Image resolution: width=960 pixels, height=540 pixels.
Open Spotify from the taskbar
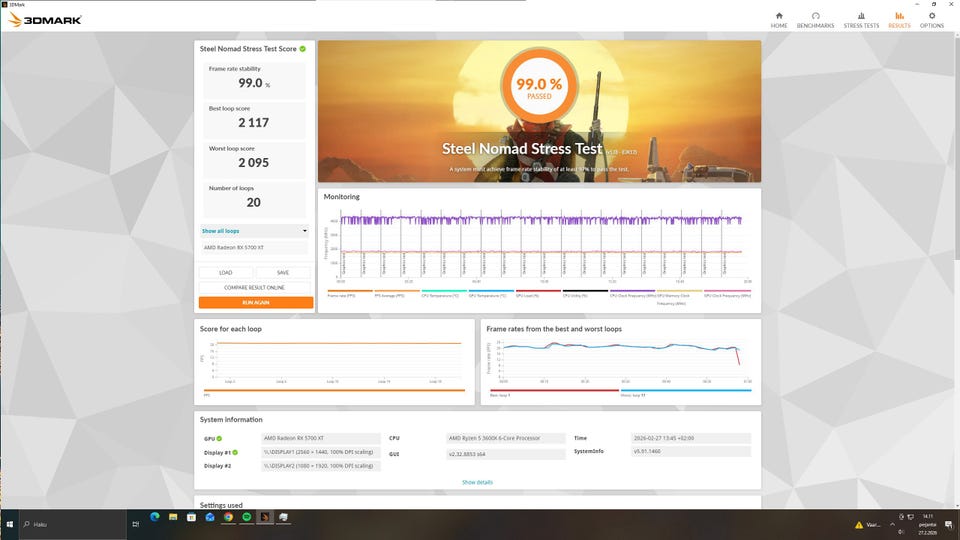pos(247,517)
